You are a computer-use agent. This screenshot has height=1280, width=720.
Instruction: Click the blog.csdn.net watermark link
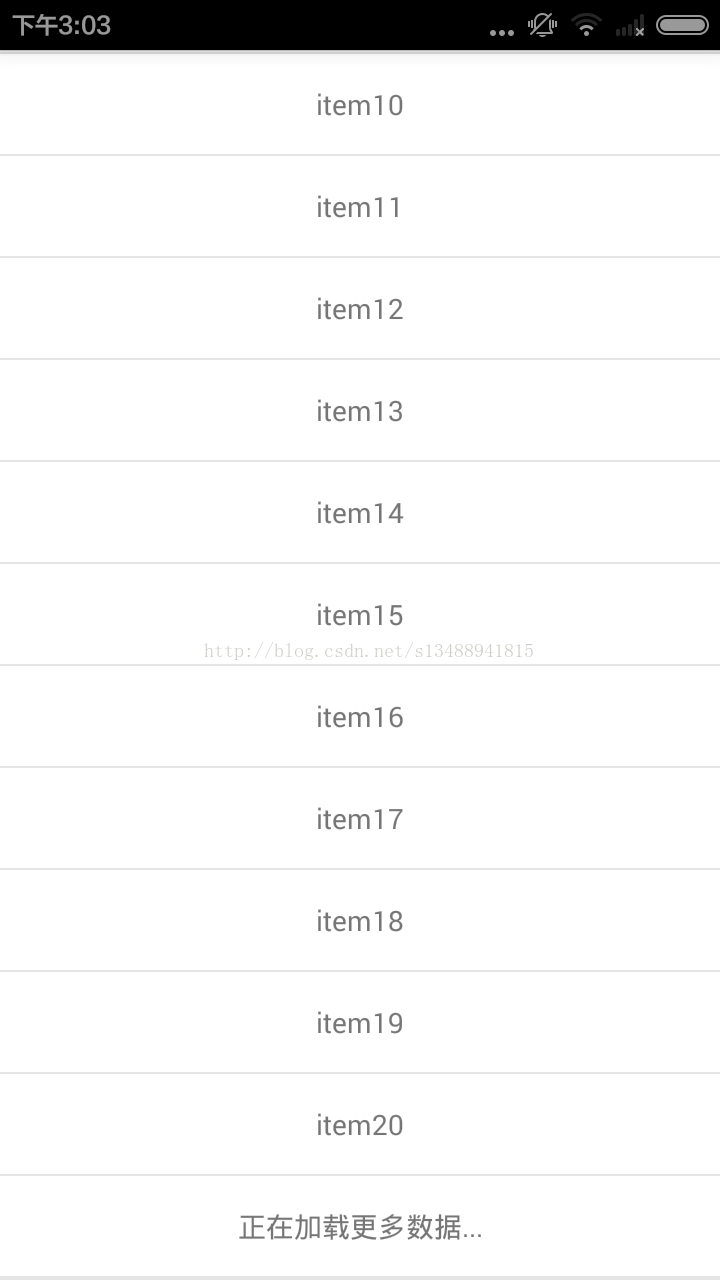(x=369, y=651)
